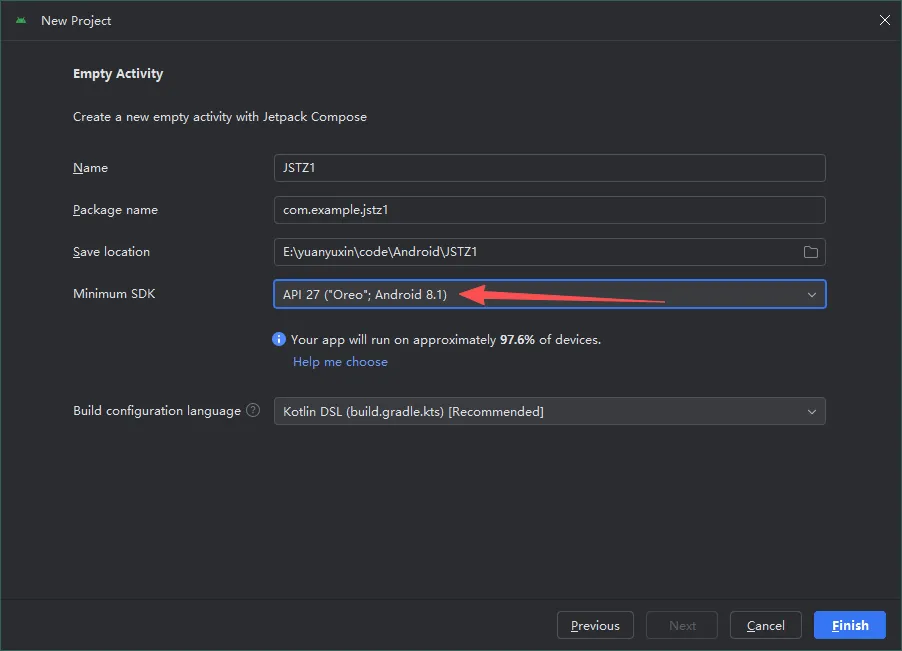Click the blue info icon near device coverage

click(278, 339)
